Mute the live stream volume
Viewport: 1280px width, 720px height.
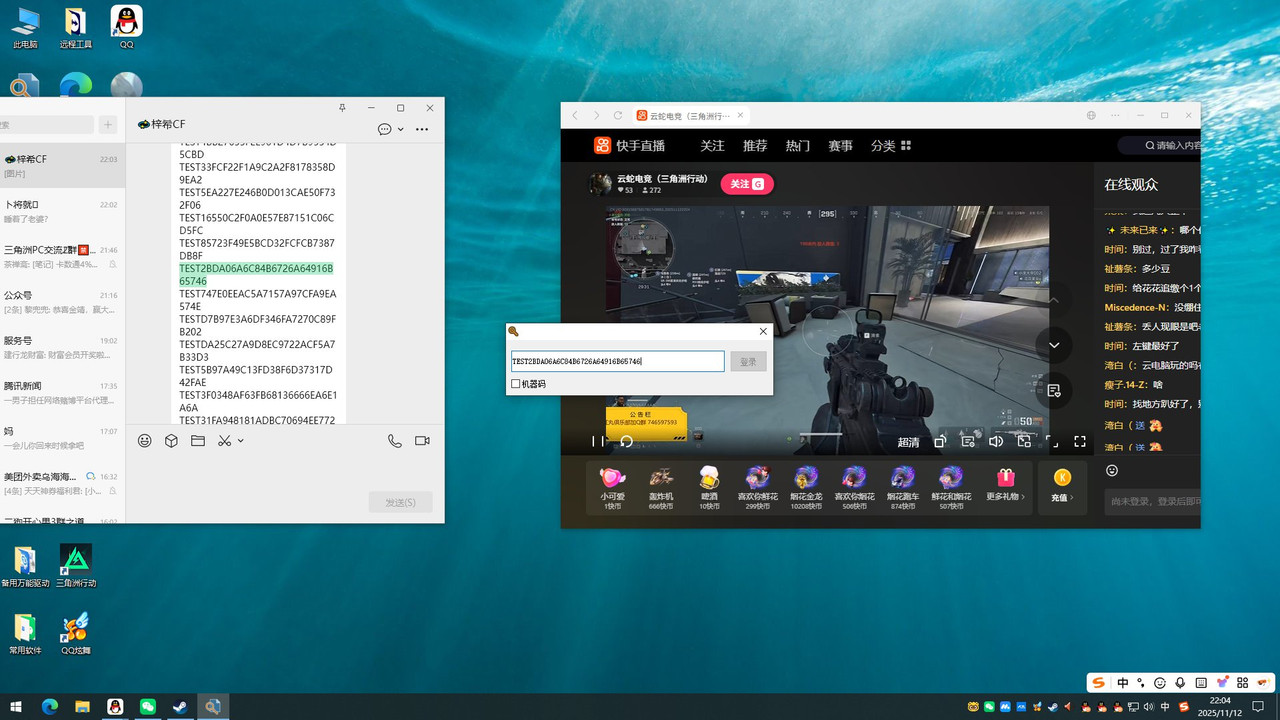[x=996, y=441]
